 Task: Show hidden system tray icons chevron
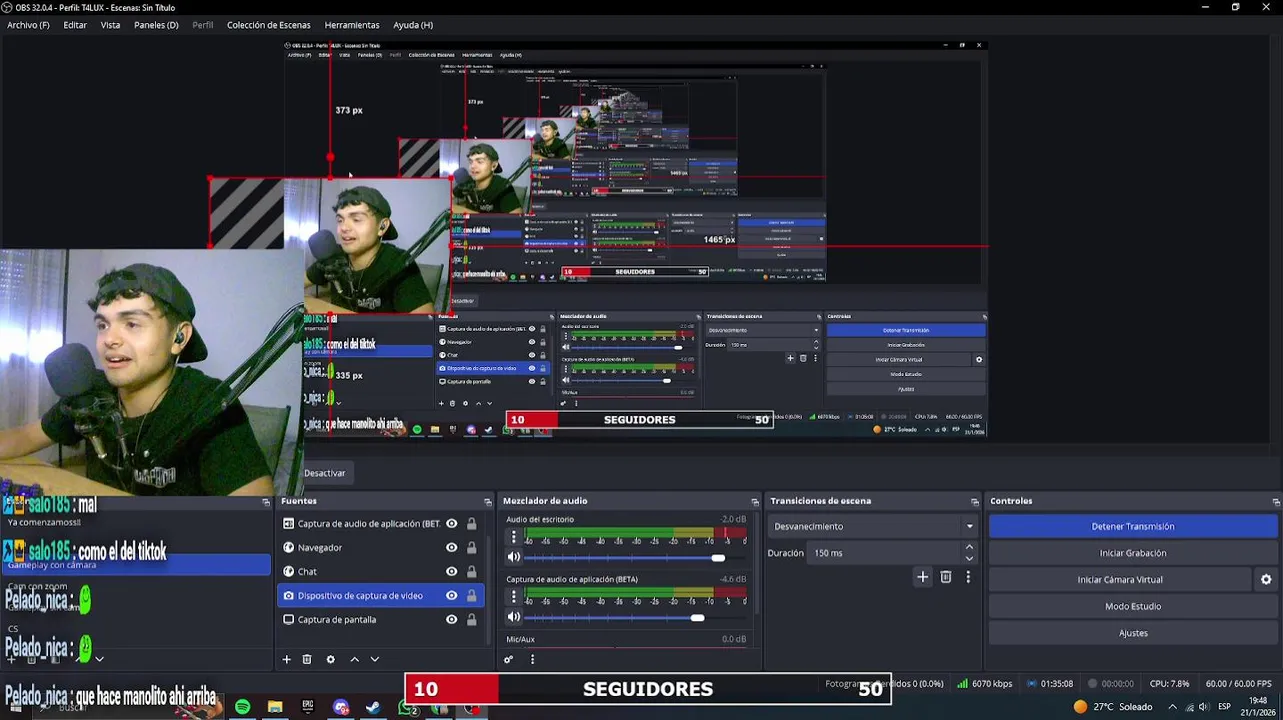[x=1172, y=707]
